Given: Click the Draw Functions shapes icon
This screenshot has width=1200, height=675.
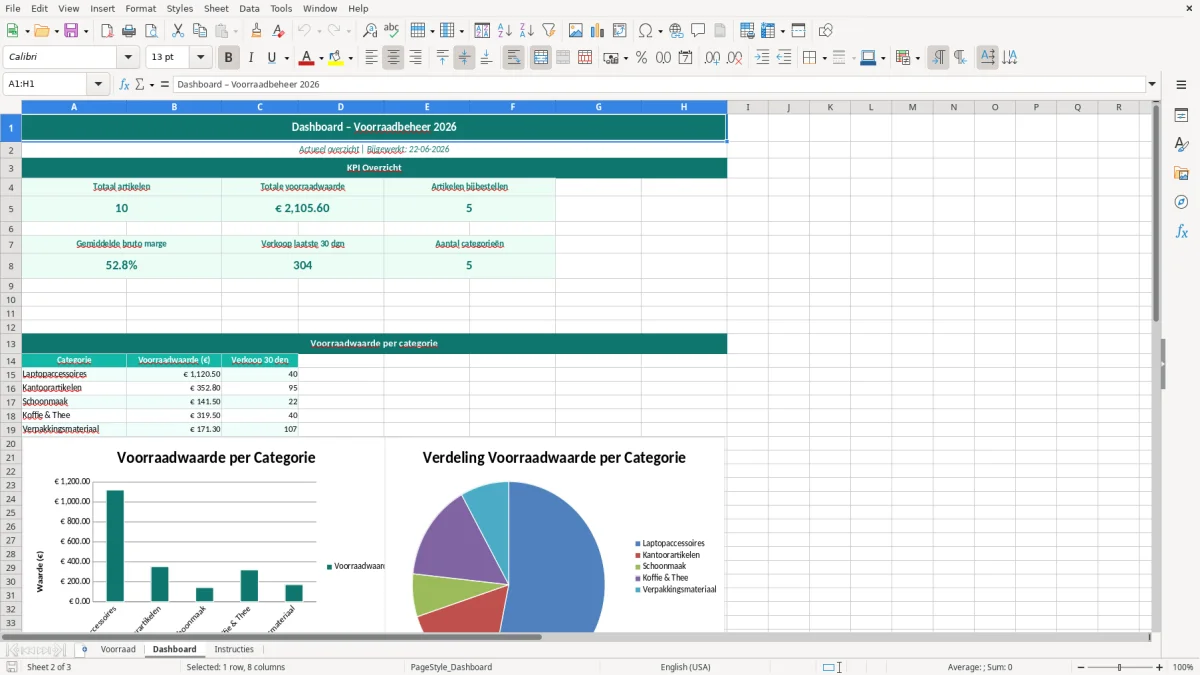Looking at the screenshot, I should pos(825,30).
